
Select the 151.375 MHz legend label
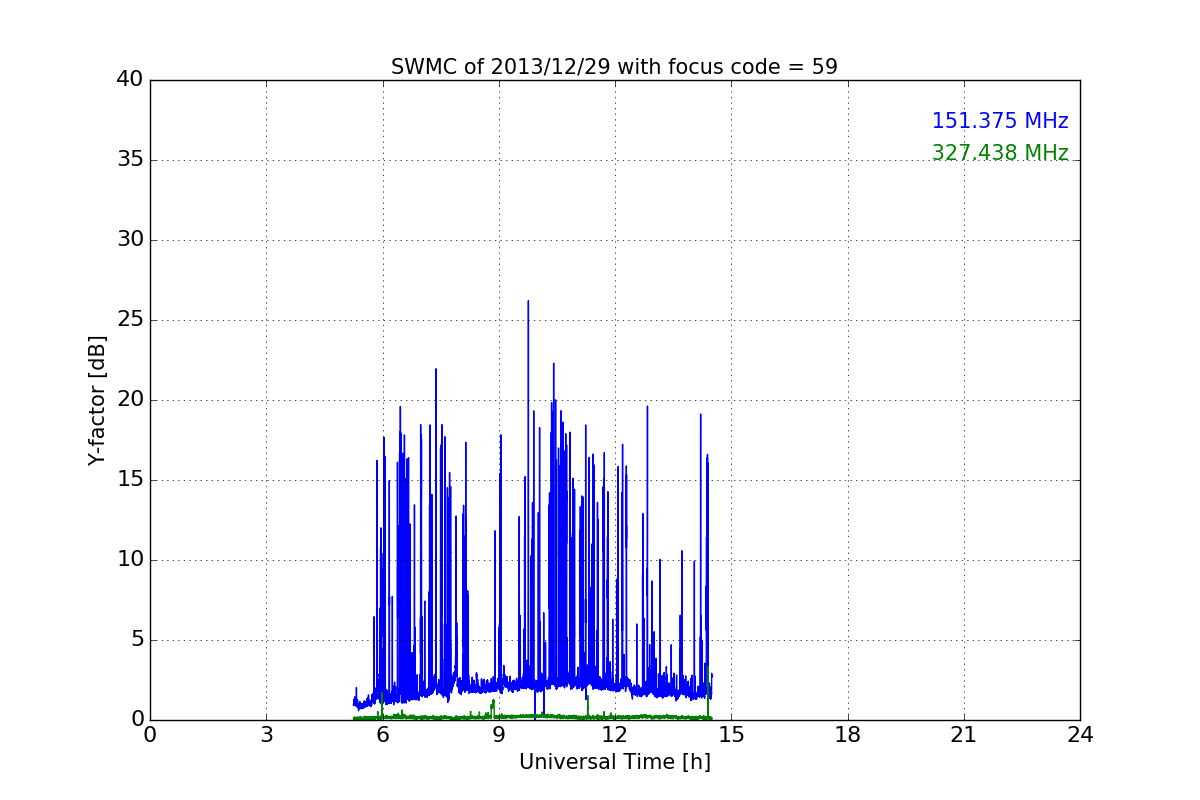pos(1000,121)
